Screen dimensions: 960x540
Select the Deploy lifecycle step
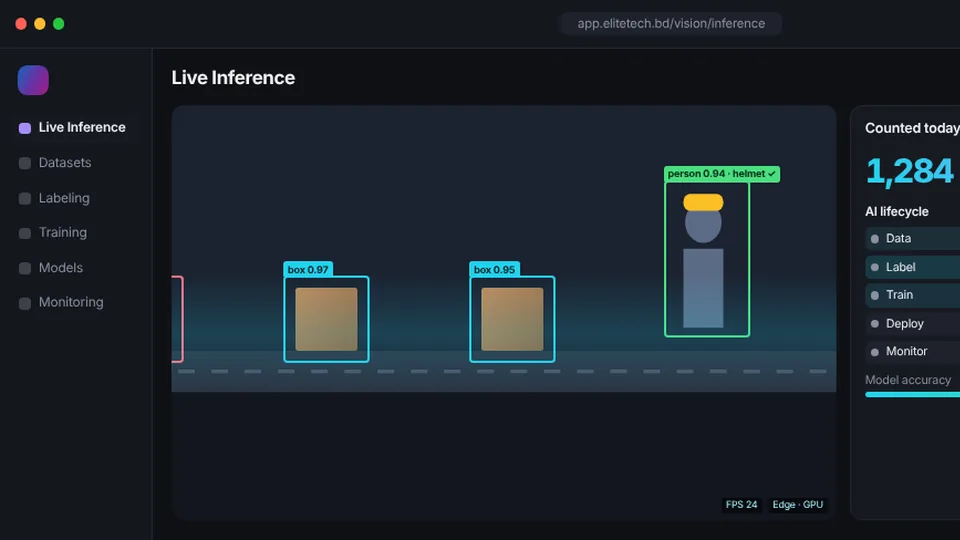coord(912,323)
